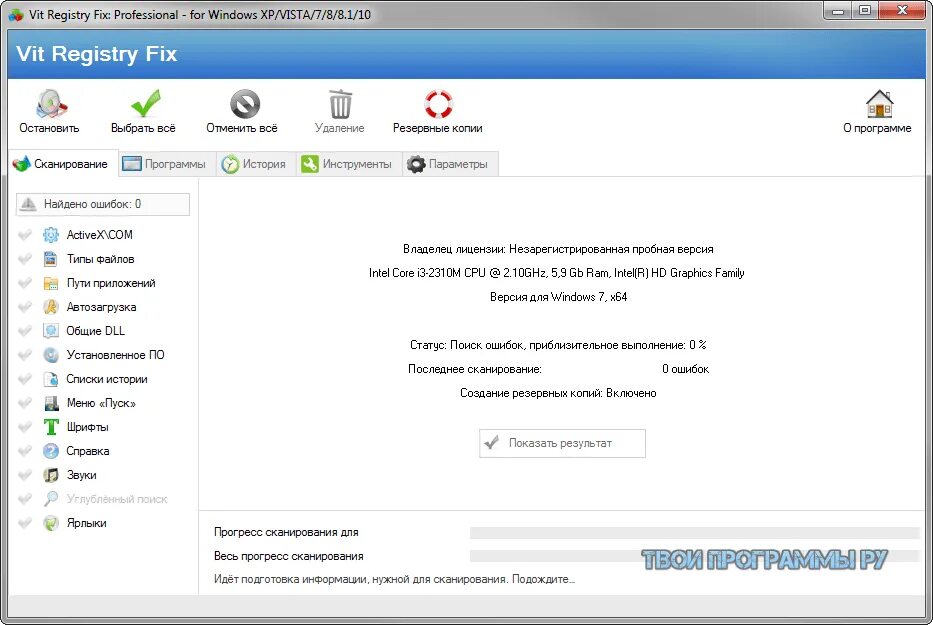This screenshot has width=933, height=625.
Task: Toggle the Шрифты checkmark
Action: pos(24,427)
